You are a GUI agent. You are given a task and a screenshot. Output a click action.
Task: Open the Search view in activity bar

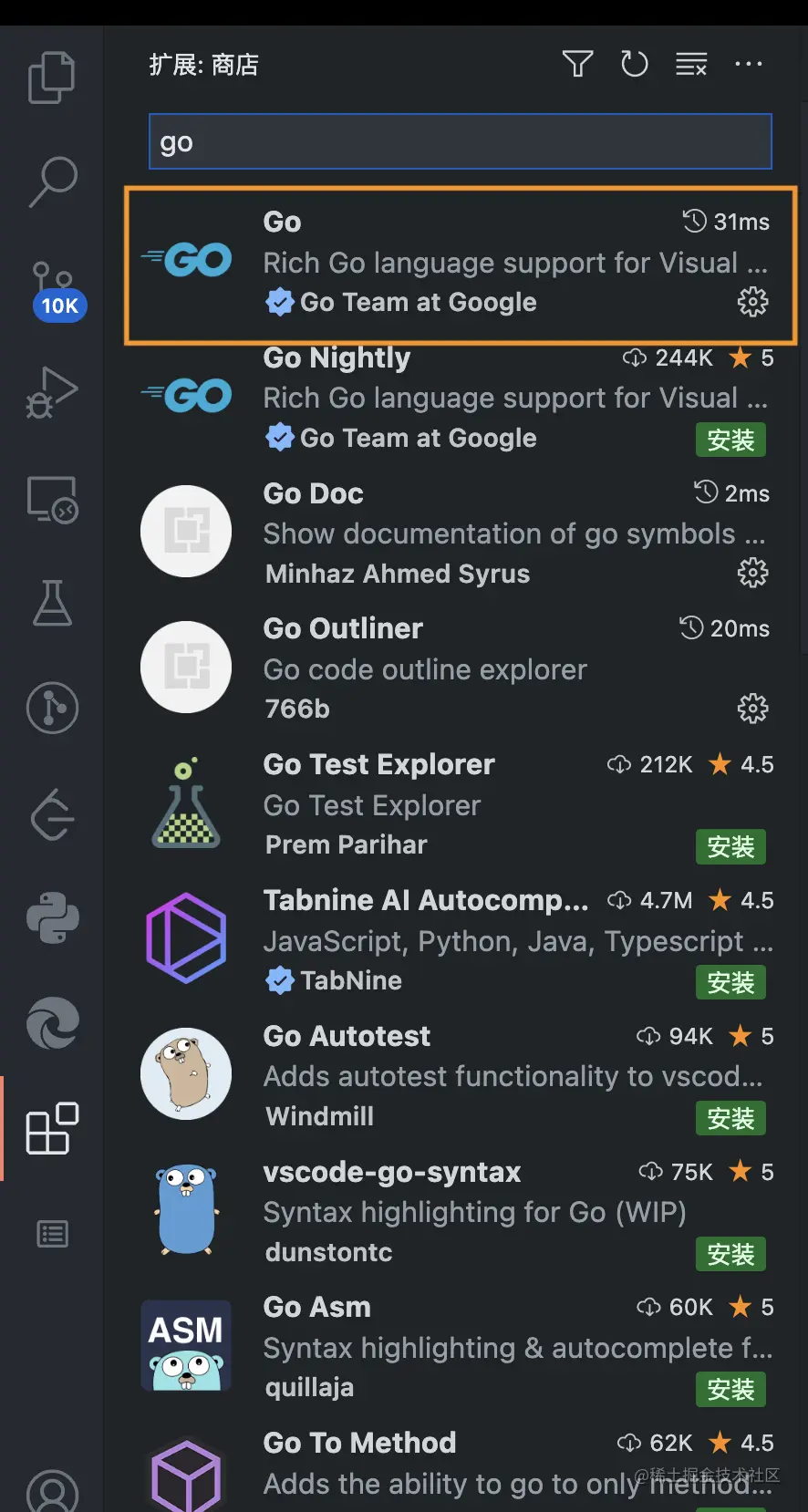(x=52, y=181)
